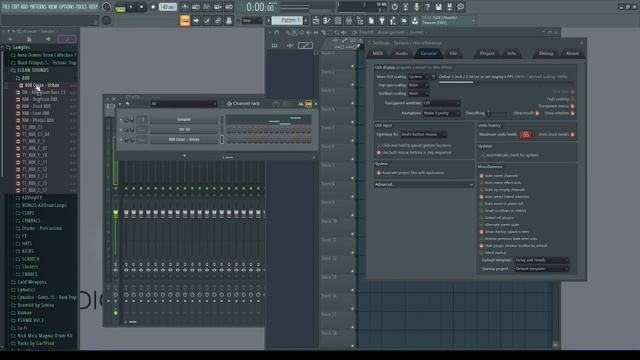Open the view playlist icon in toolbar
The image size is (640, 360).
(316, 20)
